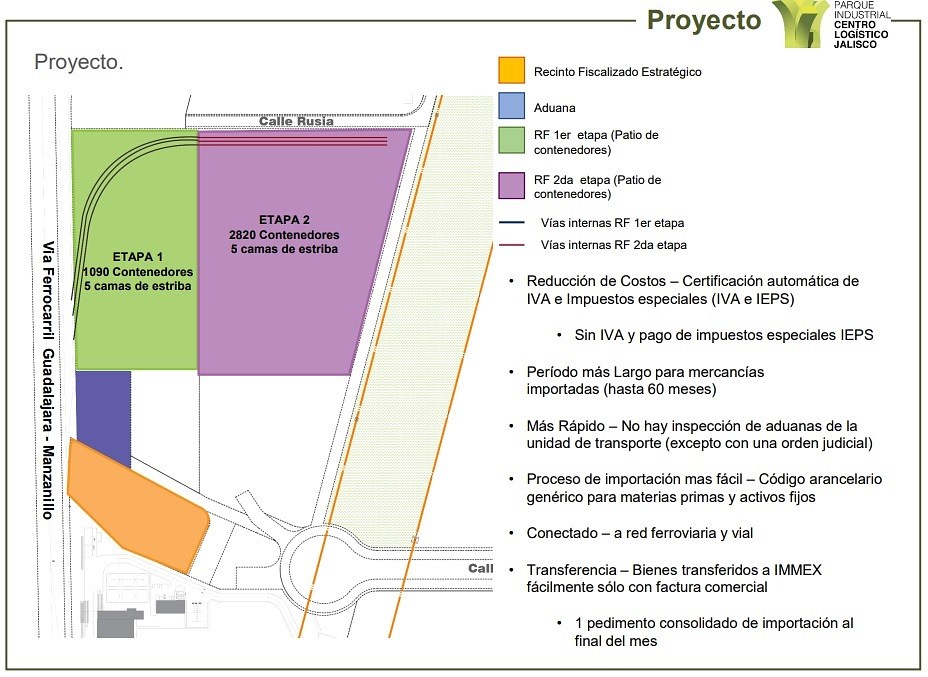Screen dimensions: 928x677
Task: Select the Período más Largo bullet point
Action: click(x=645, y=380)
